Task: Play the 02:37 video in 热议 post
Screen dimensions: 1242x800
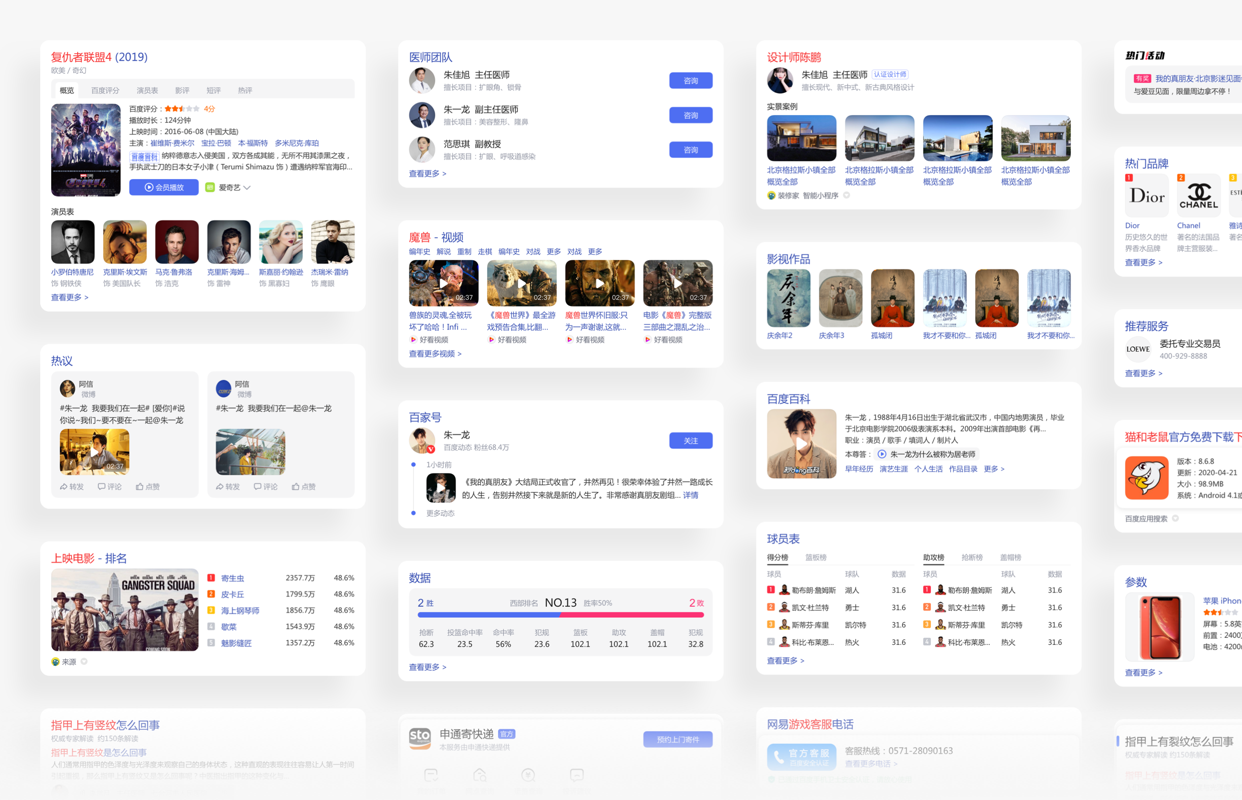Action: [94, 452]
